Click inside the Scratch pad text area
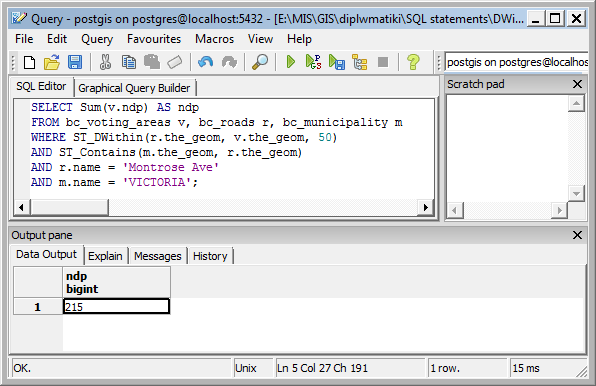This screenshot has width=596, height=386. point(507,148)
